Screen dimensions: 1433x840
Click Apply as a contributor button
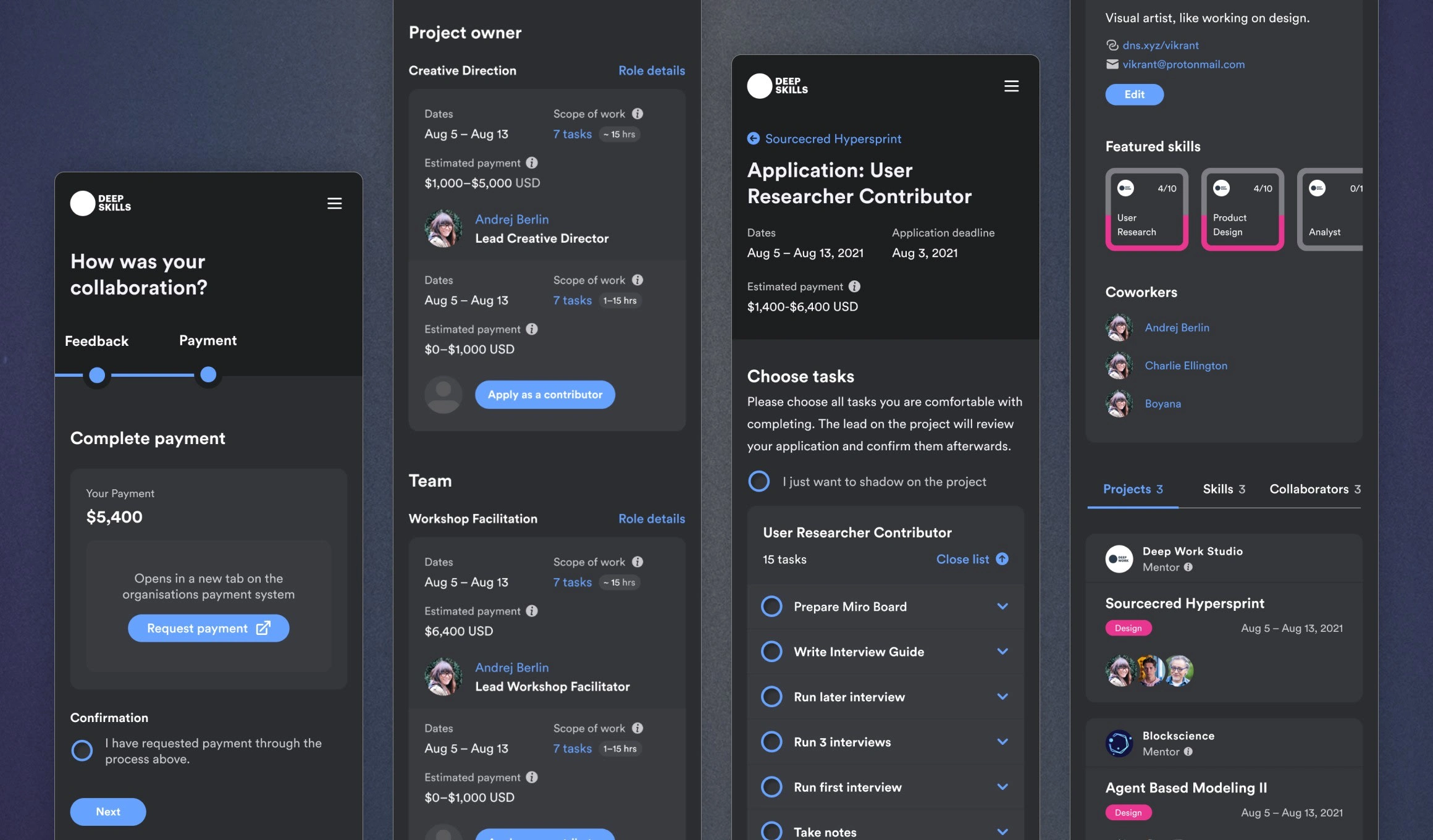point(545,394)
